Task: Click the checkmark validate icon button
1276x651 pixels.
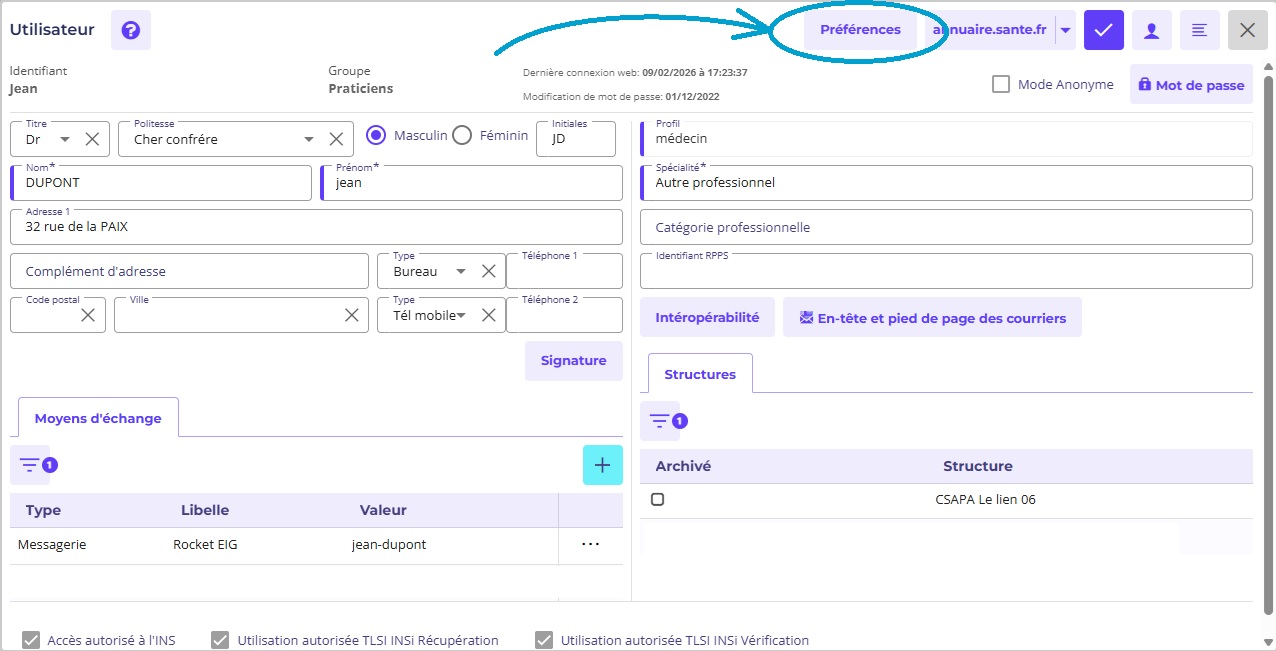Action: click(x=1103, y=30)
